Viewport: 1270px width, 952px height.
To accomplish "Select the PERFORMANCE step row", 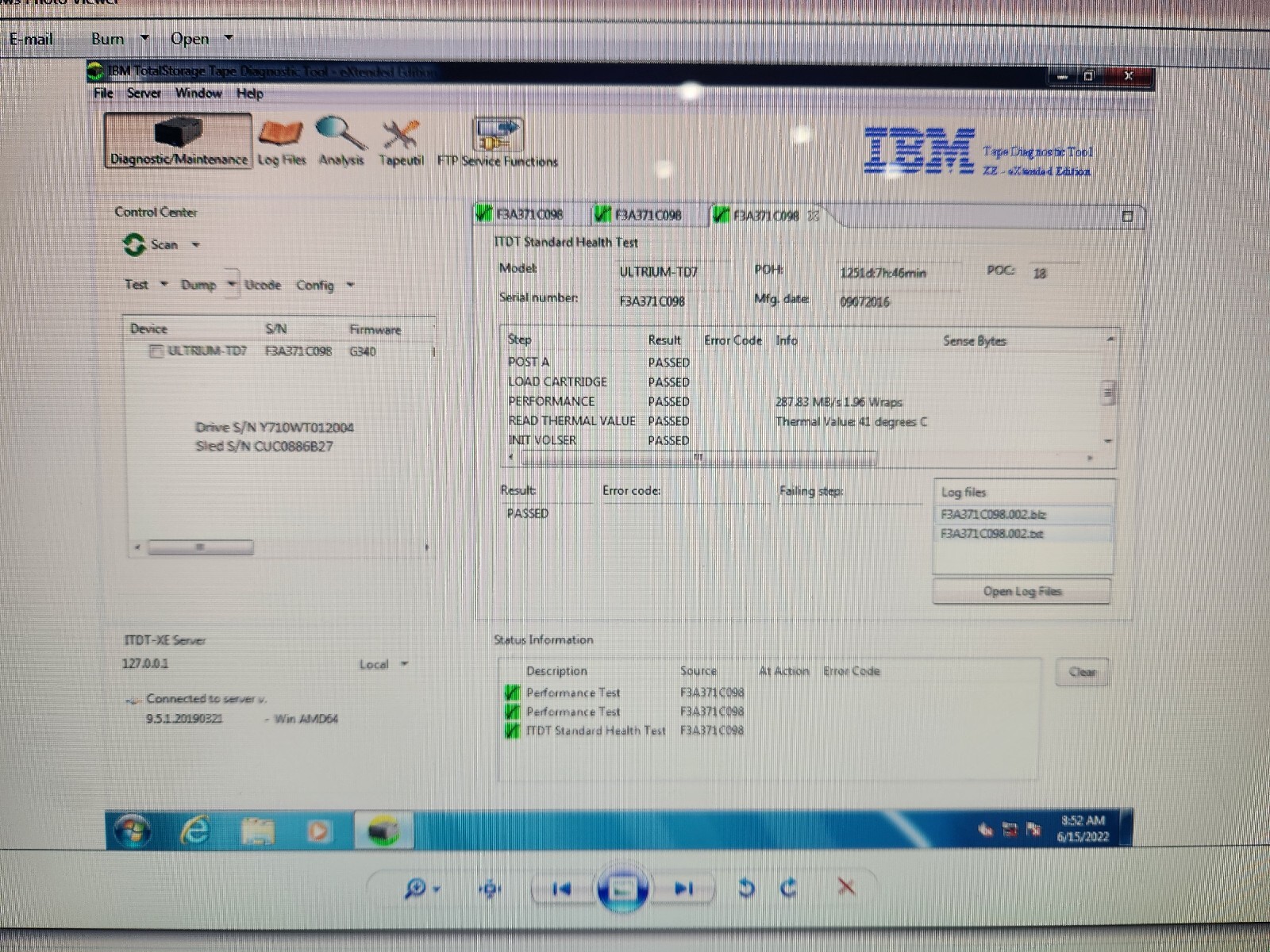I will click(x=802, y=401).
